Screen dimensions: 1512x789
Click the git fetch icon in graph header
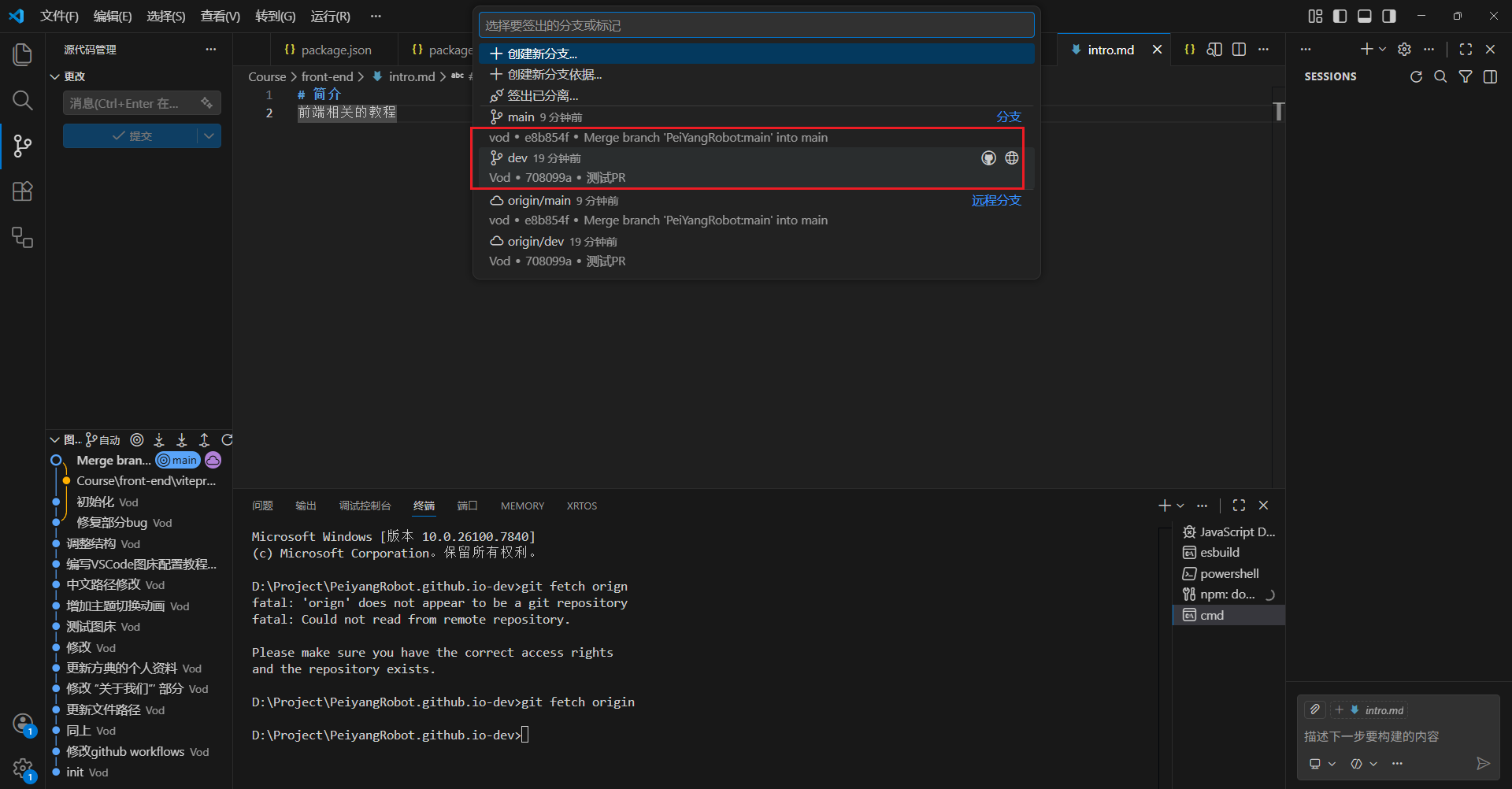[x=159, y=439]
